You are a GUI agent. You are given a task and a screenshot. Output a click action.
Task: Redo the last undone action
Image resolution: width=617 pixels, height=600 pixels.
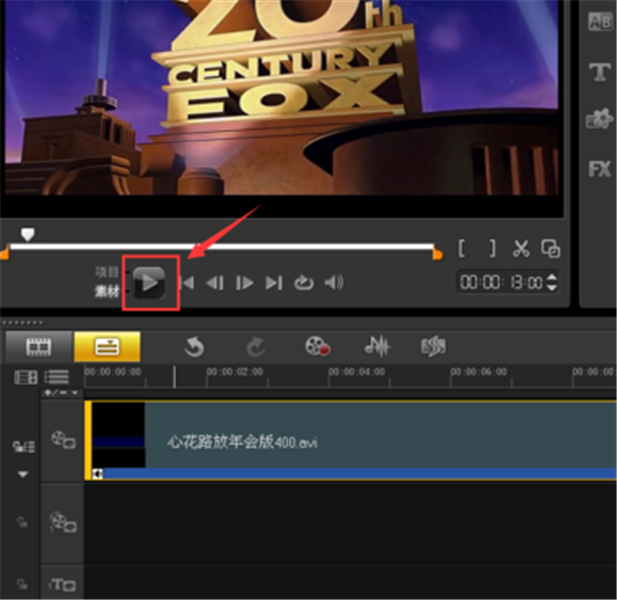coord(255,347)
